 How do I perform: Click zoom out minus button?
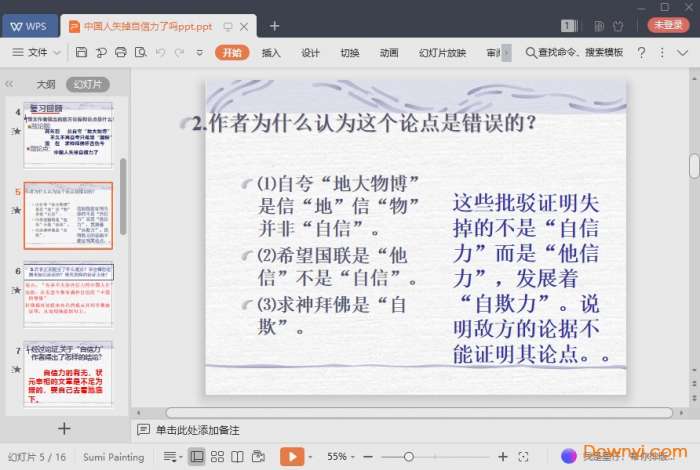click(x=368, y=457)
